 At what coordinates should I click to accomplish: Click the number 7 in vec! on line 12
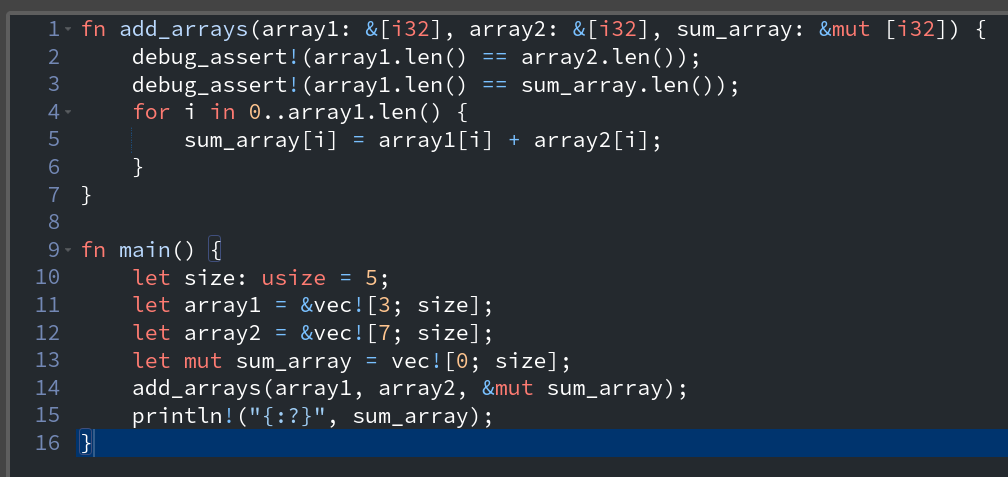pos(385,334)
